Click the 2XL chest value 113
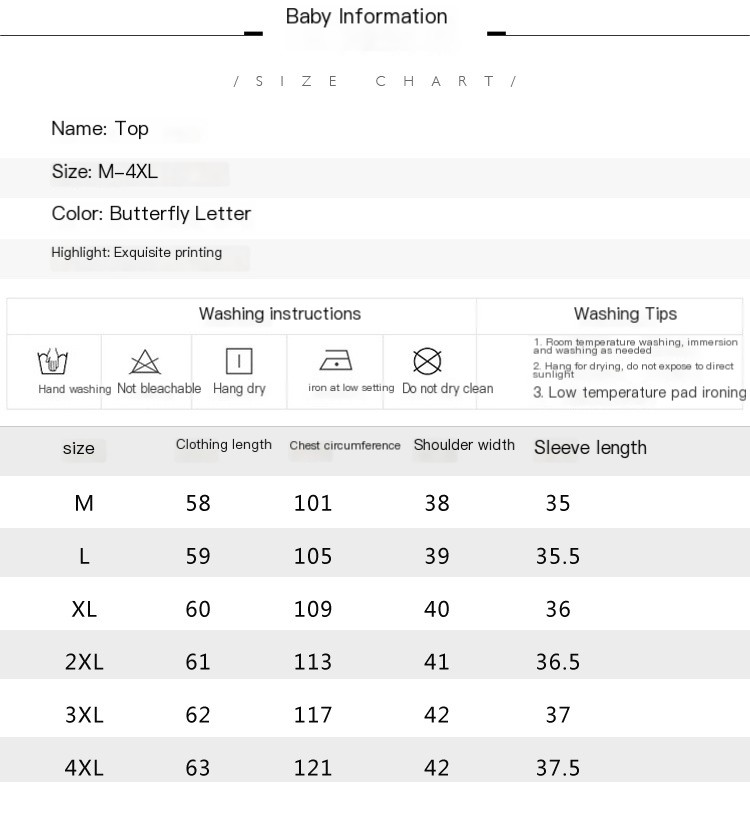 pos(313,662)
